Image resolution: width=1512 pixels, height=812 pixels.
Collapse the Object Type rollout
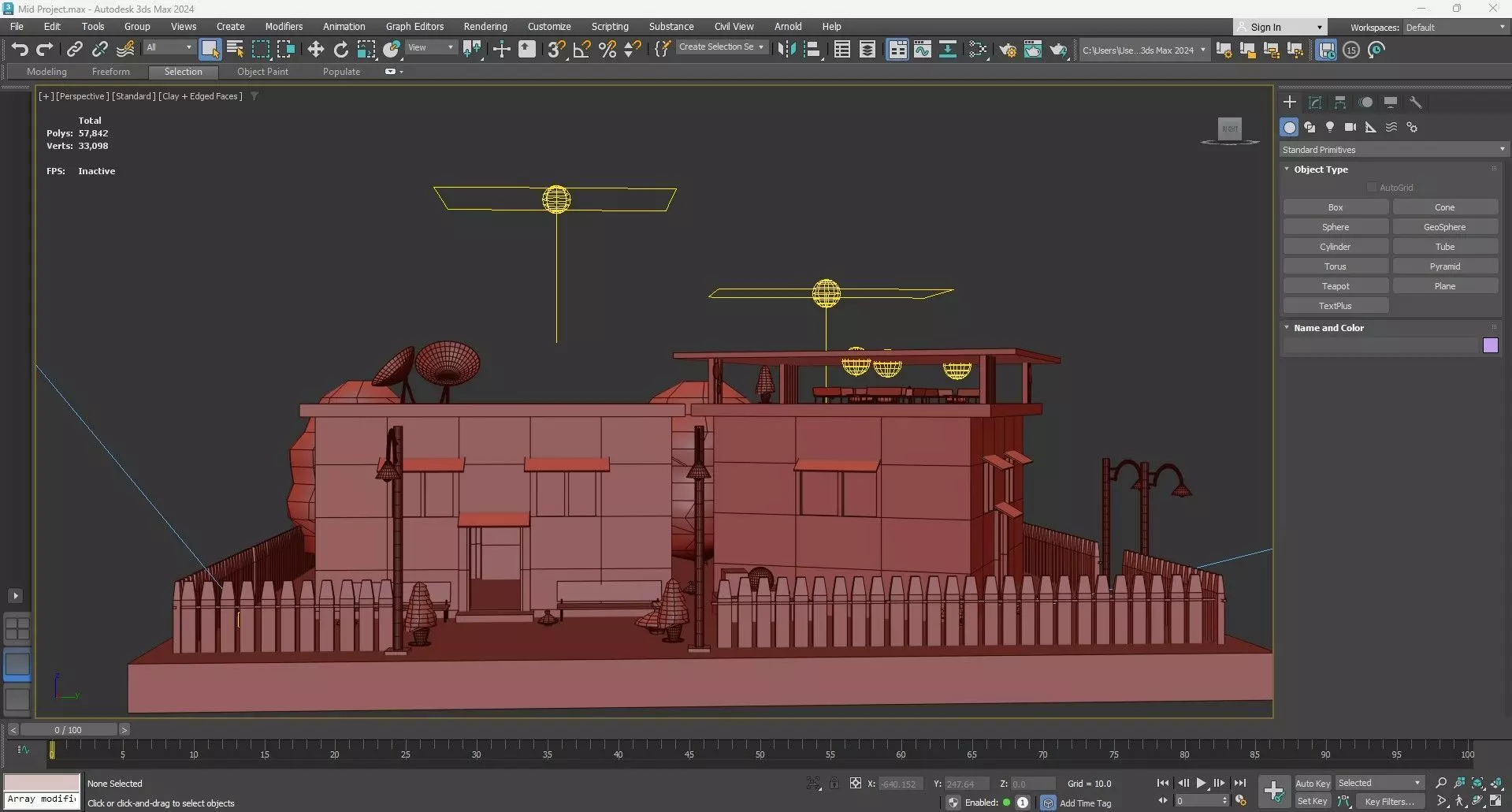(1287, 169)
